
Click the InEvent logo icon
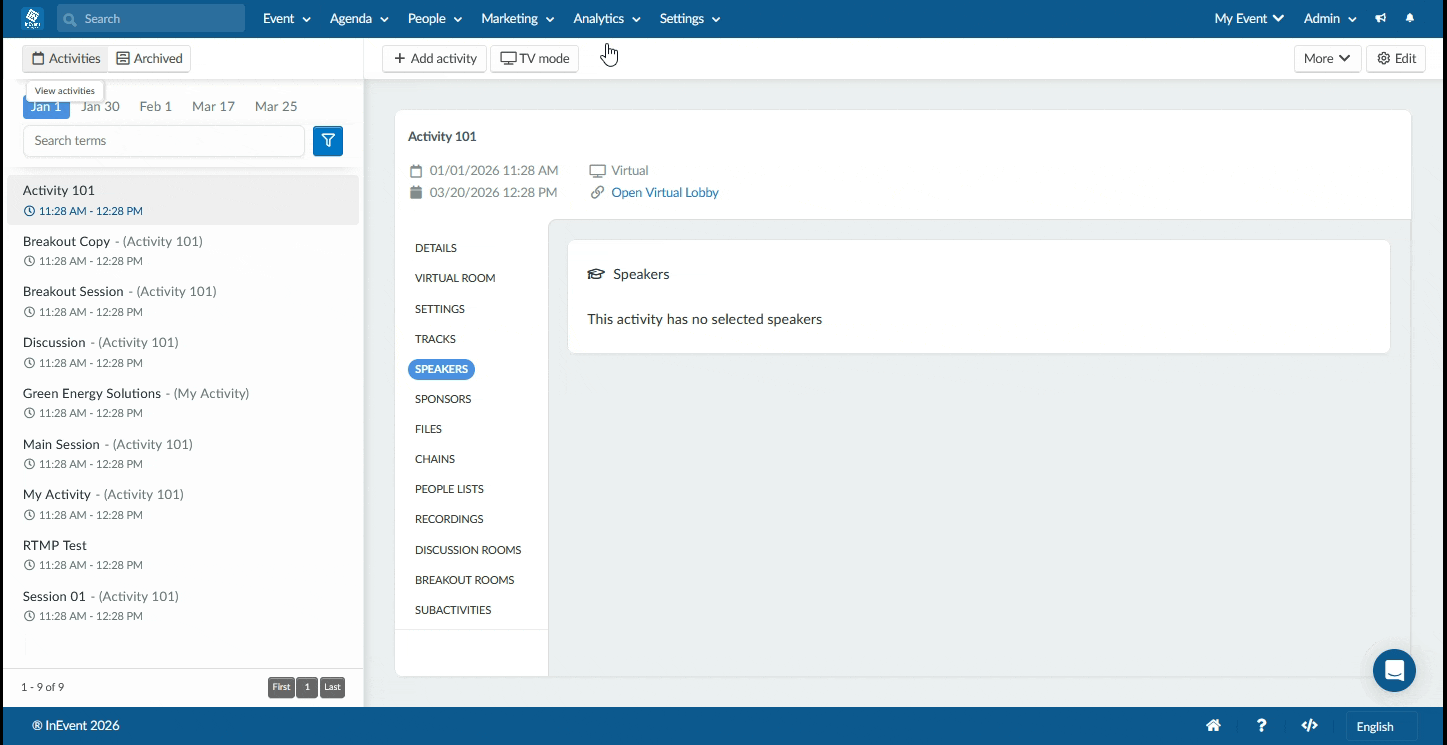click(32, 18)
